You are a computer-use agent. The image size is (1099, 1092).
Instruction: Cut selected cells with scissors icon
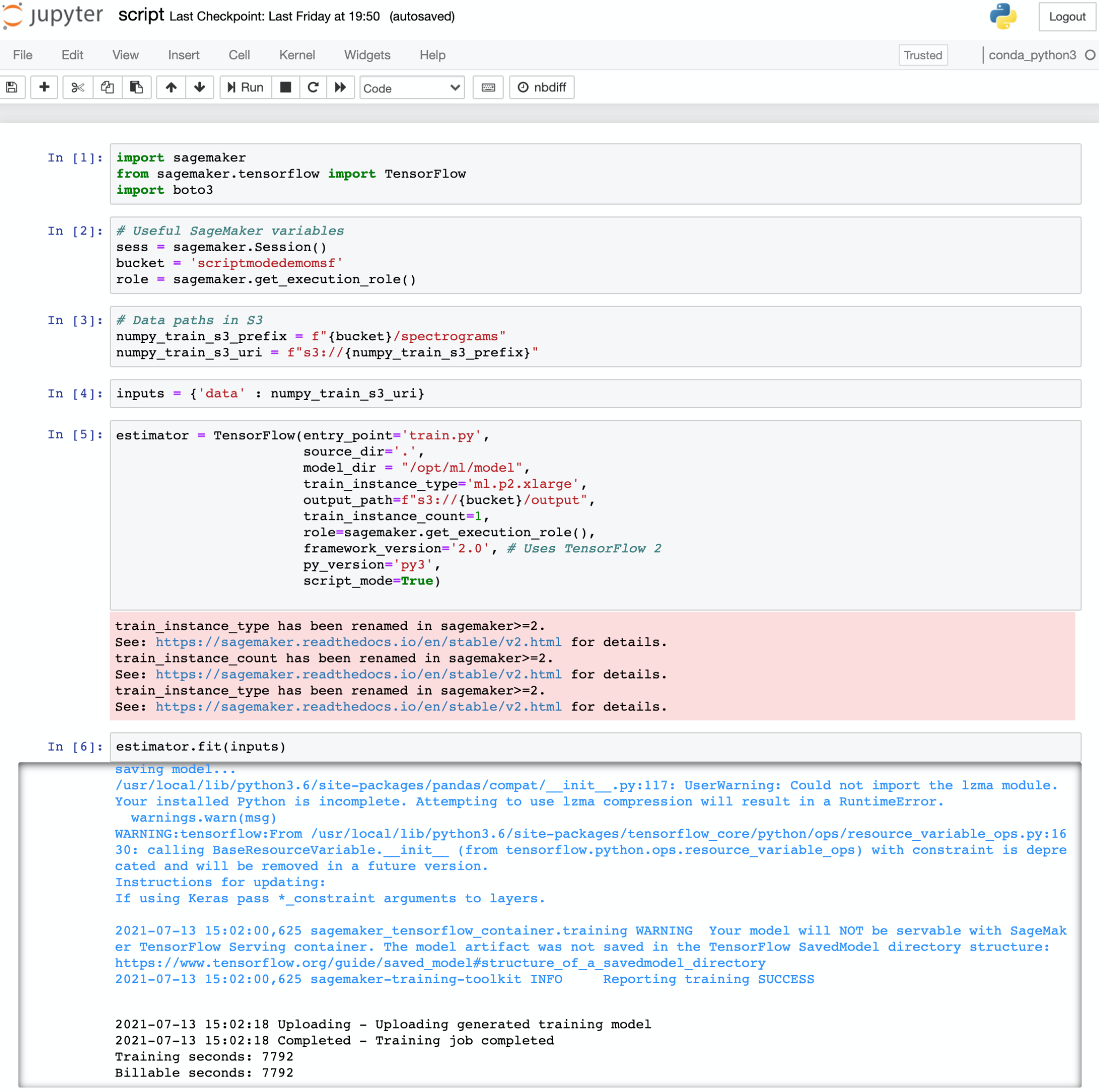coord(78,87)
